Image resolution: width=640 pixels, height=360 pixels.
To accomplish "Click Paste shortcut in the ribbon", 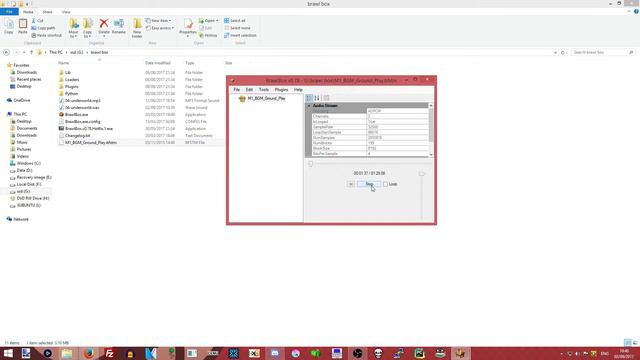I will tap(47, 35).
